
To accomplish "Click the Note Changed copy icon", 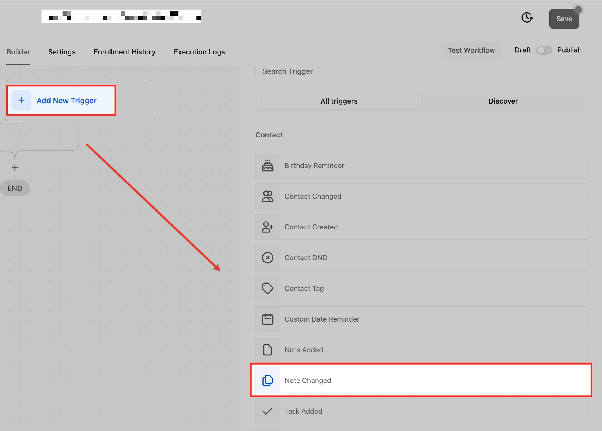I will point(268,380).
